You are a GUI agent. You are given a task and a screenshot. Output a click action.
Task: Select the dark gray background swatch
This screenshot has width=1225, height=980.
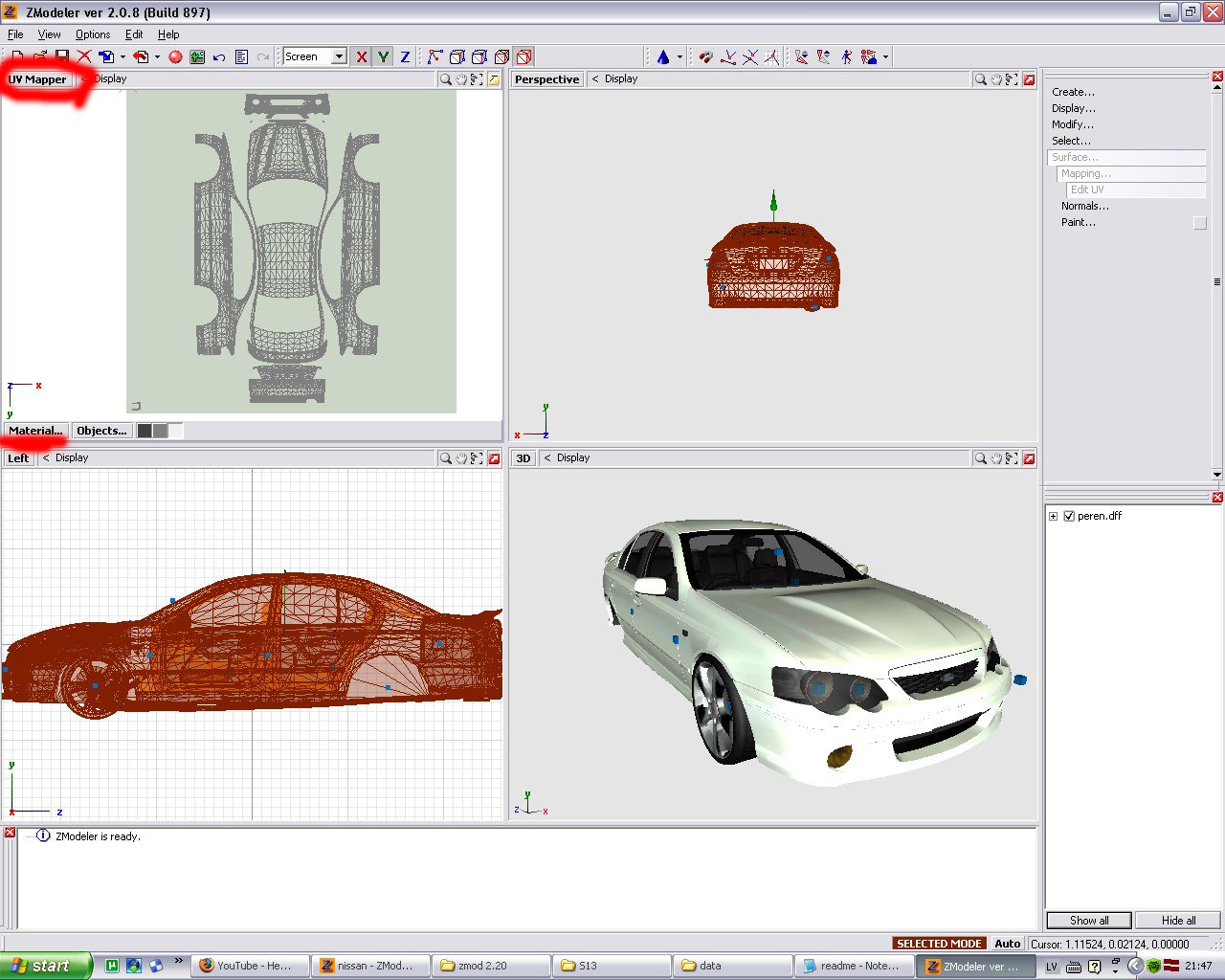click(x=145, y=431)
